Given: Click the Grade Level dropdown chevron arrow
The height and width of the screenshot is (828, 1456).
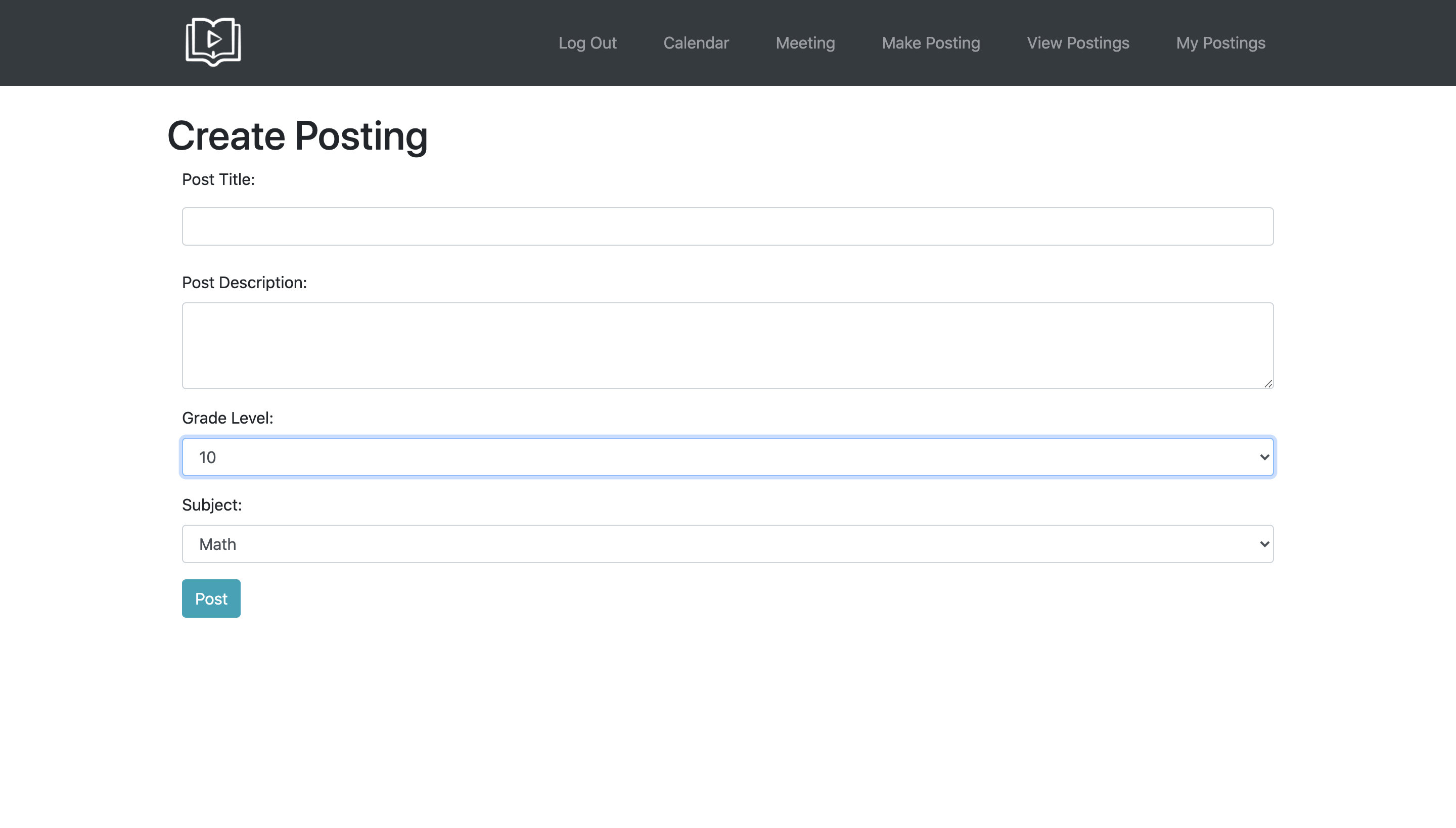Looking at the screenshot, I should (1264, 457).
